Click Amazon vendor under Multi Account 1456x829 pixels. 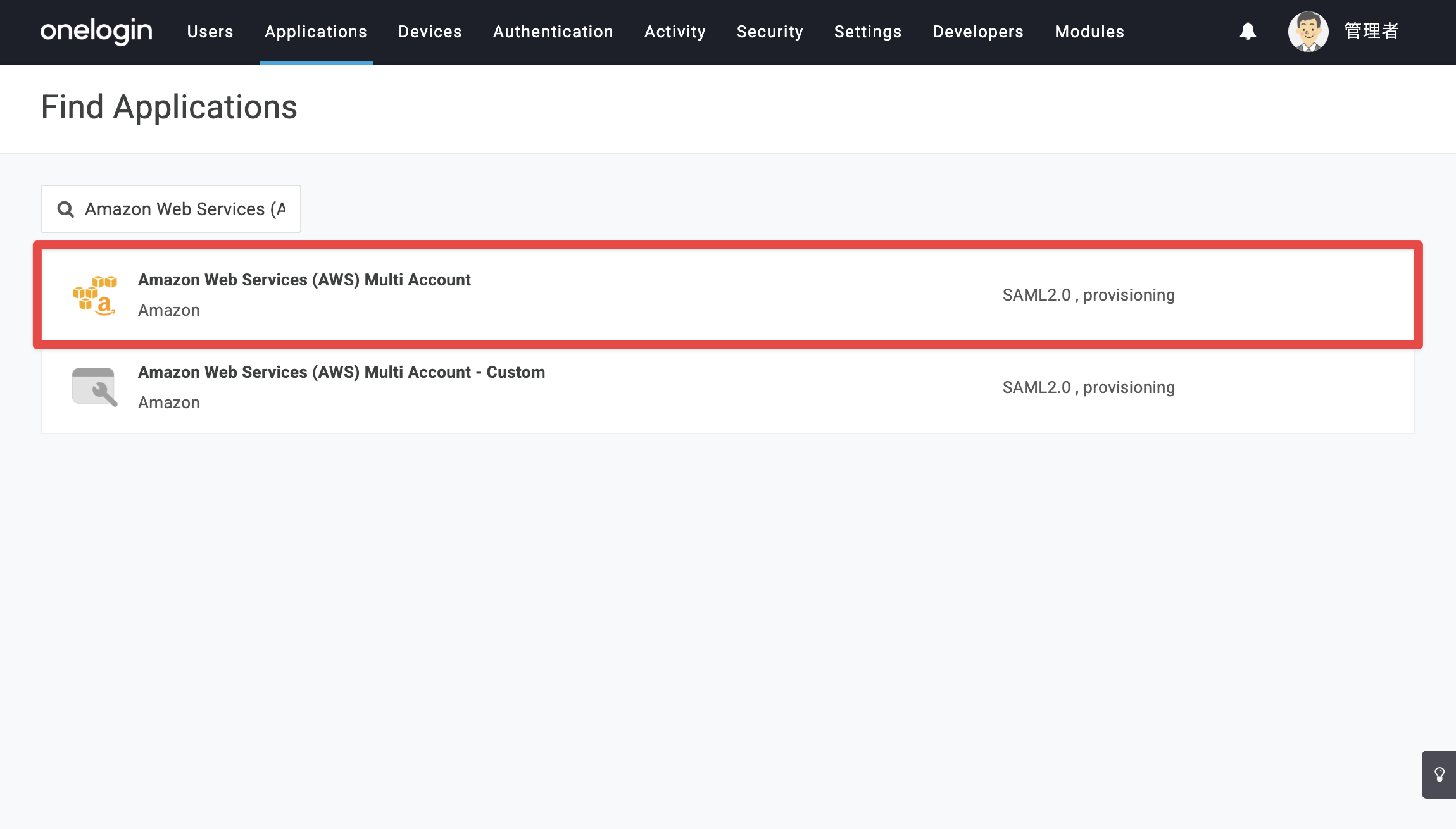pyautogui.click(x=169, y=310)
